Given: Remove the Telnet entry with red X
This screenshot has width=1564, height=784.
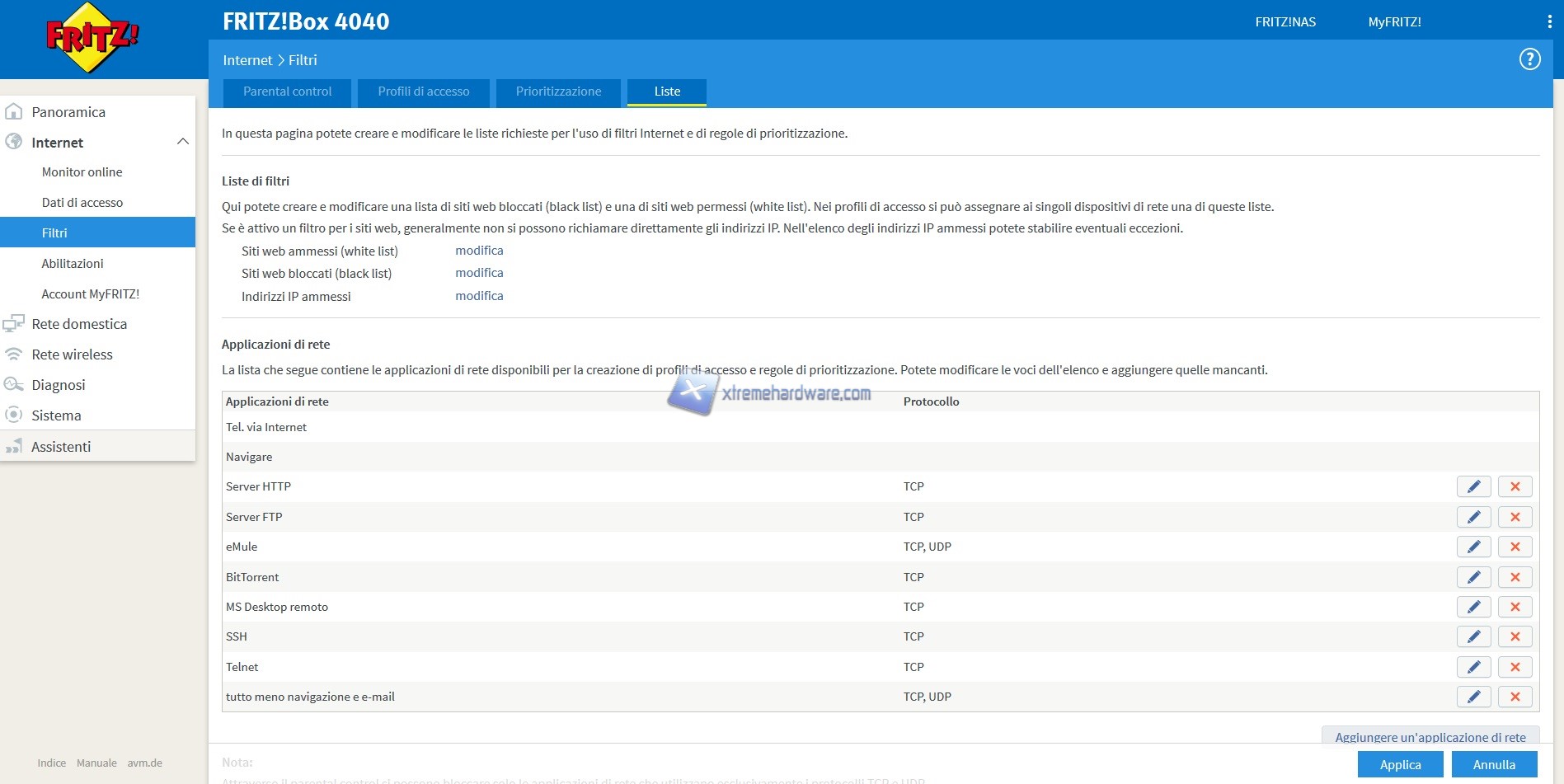Looking at the screenshot, I should click(x=1515, y=667).
